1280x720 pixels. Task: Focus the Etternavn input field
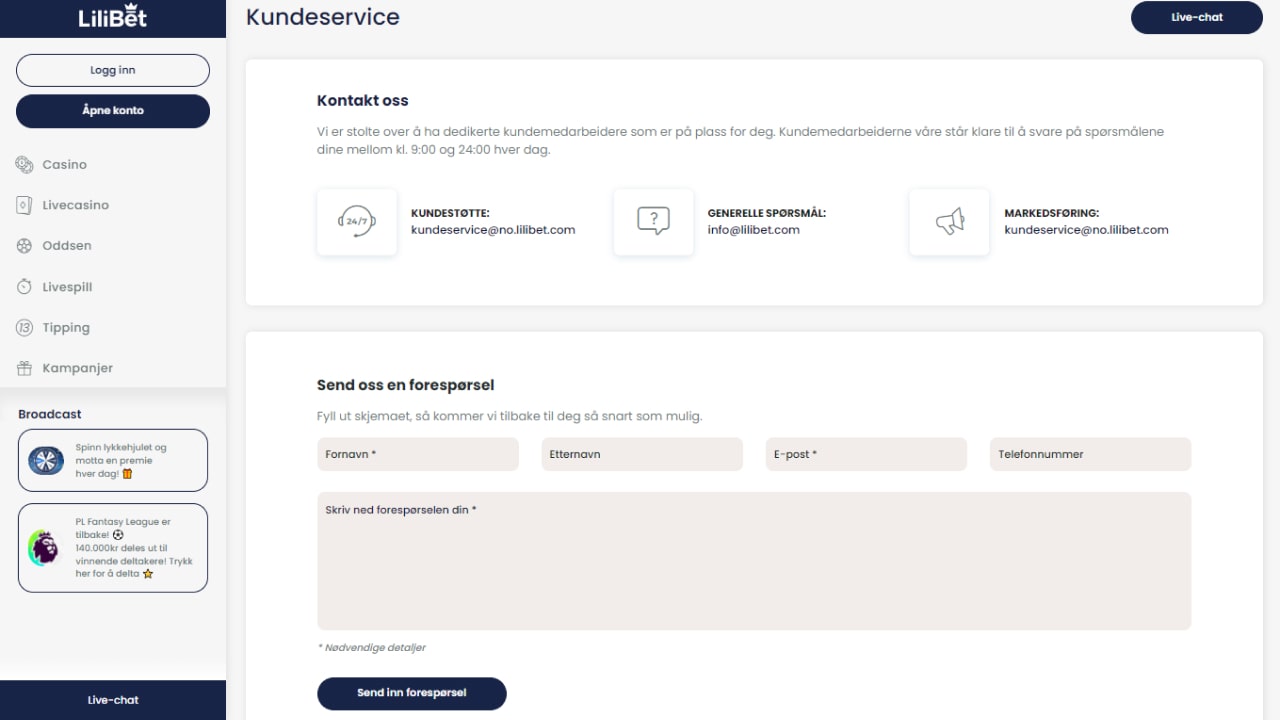(642, 454)
